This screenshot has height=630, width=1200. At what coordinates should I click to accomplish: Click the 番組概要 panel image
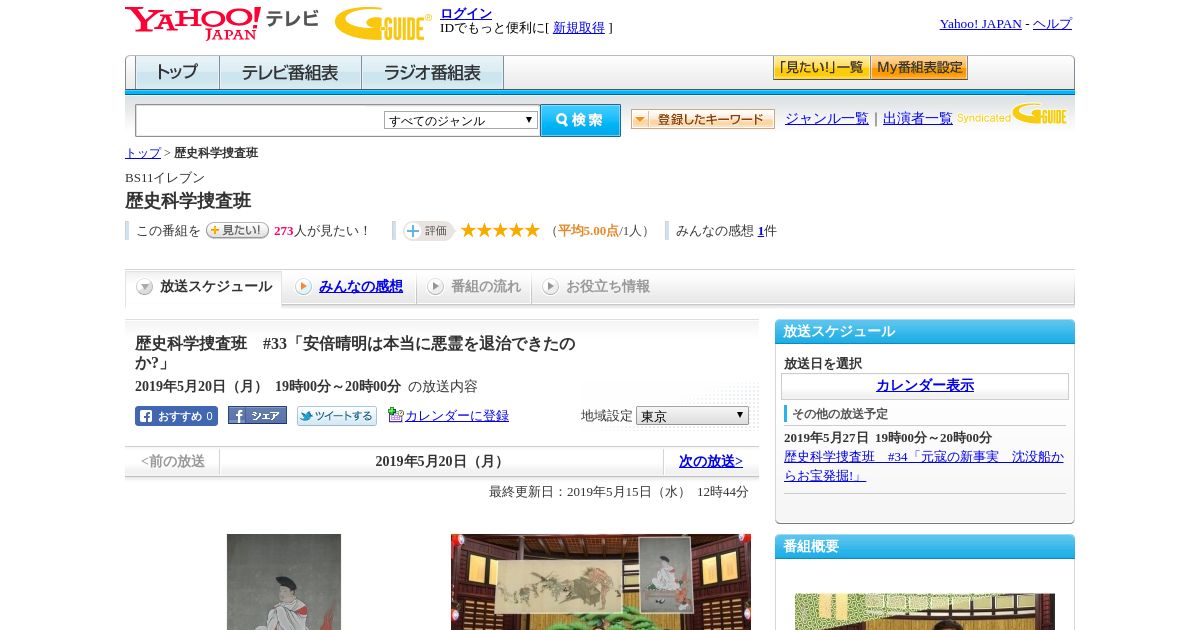[925, 612]
